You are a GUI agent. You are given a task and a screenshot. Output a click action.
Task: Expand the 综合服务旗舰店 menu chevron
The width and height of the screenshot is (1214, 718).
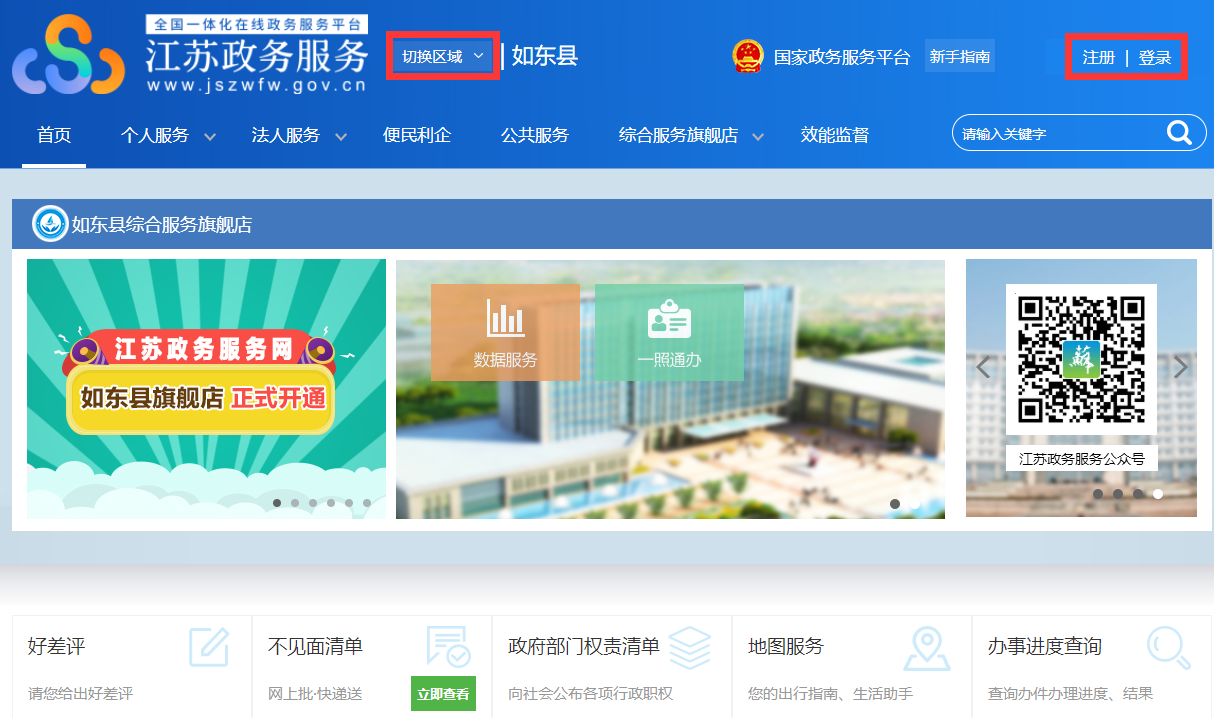[x=758, y=137]
